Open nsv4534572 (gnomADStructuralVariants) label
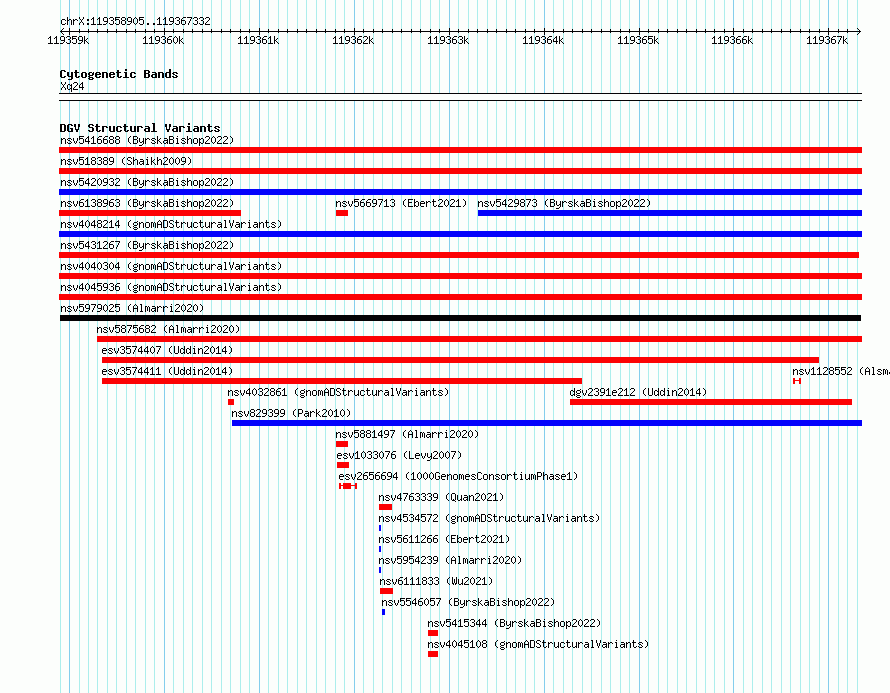The image size is (890, 693). [489, 518]
